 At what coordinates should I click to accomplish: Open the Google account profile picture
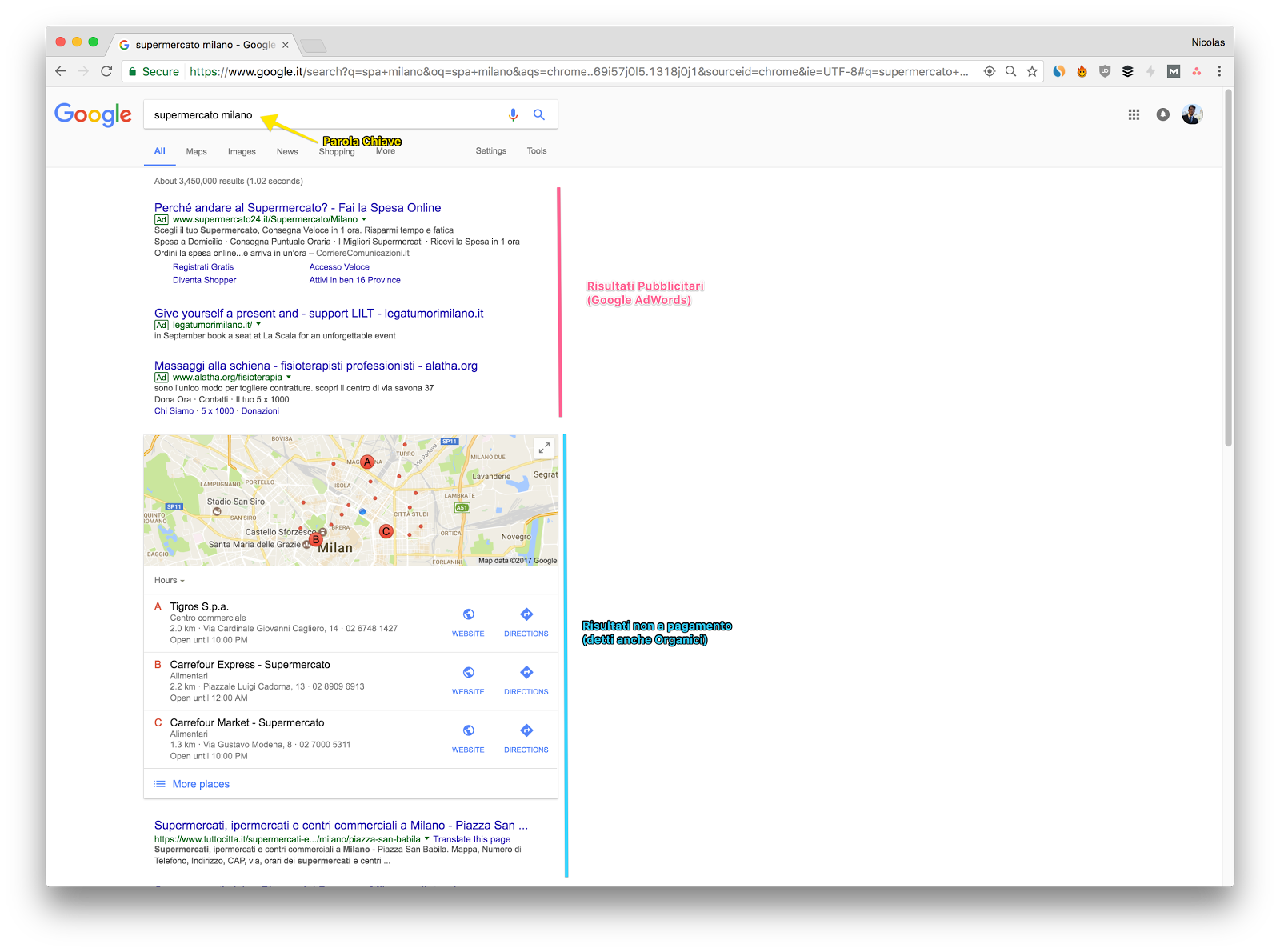coord(1192,114)
